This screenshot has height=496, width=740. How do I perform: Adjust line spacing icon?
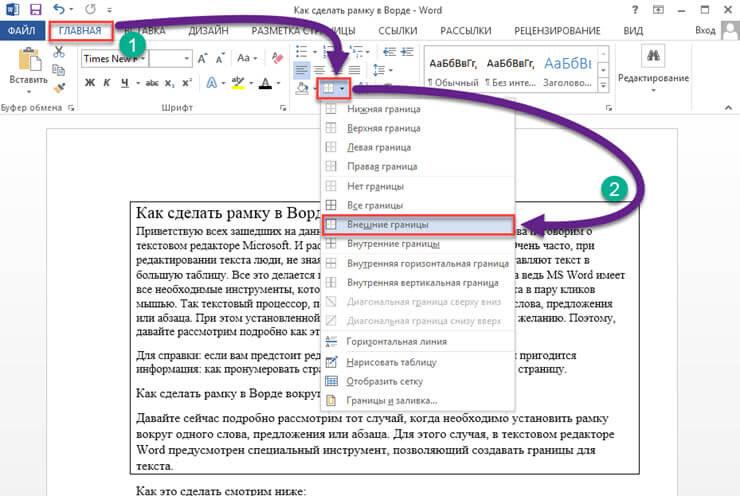pyautogui.click(x=378, y=70)
